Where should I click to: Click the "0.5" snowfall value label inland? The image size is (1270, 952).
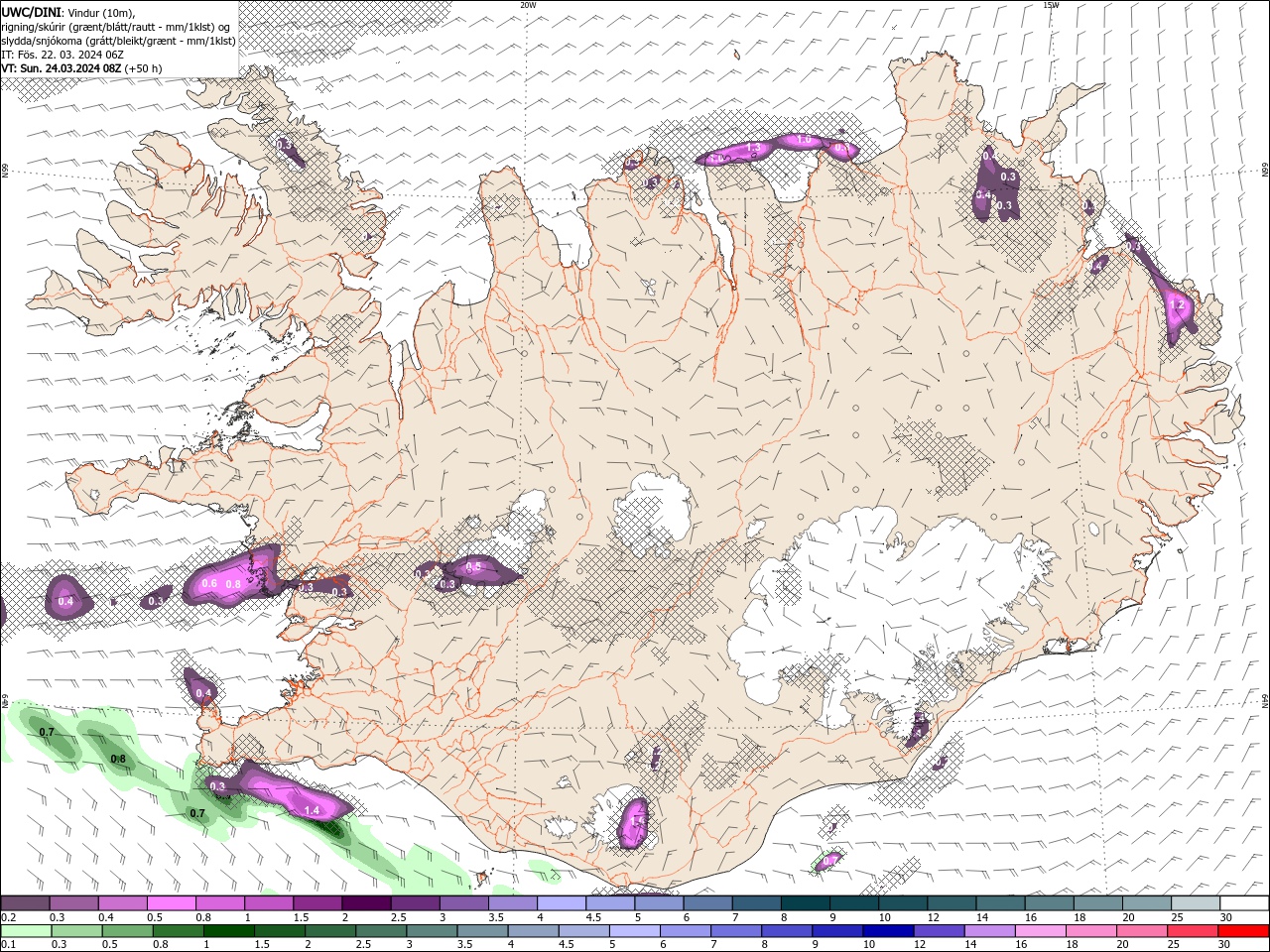(x=473, y=567)
